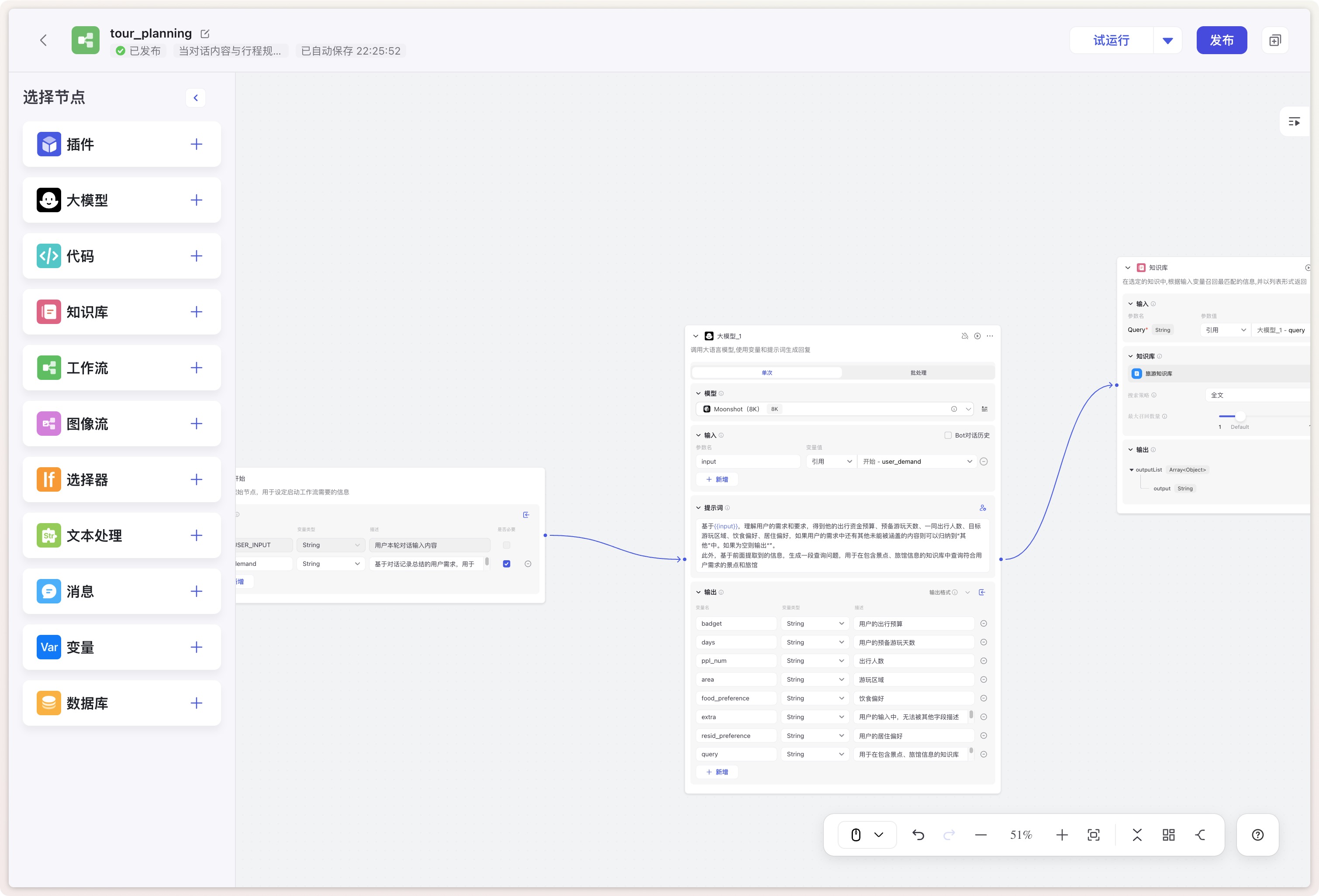Adjust the 最大召回数量 slider handle
This screenshot has height=896, width=1319.
click(x=1240, y=416)
